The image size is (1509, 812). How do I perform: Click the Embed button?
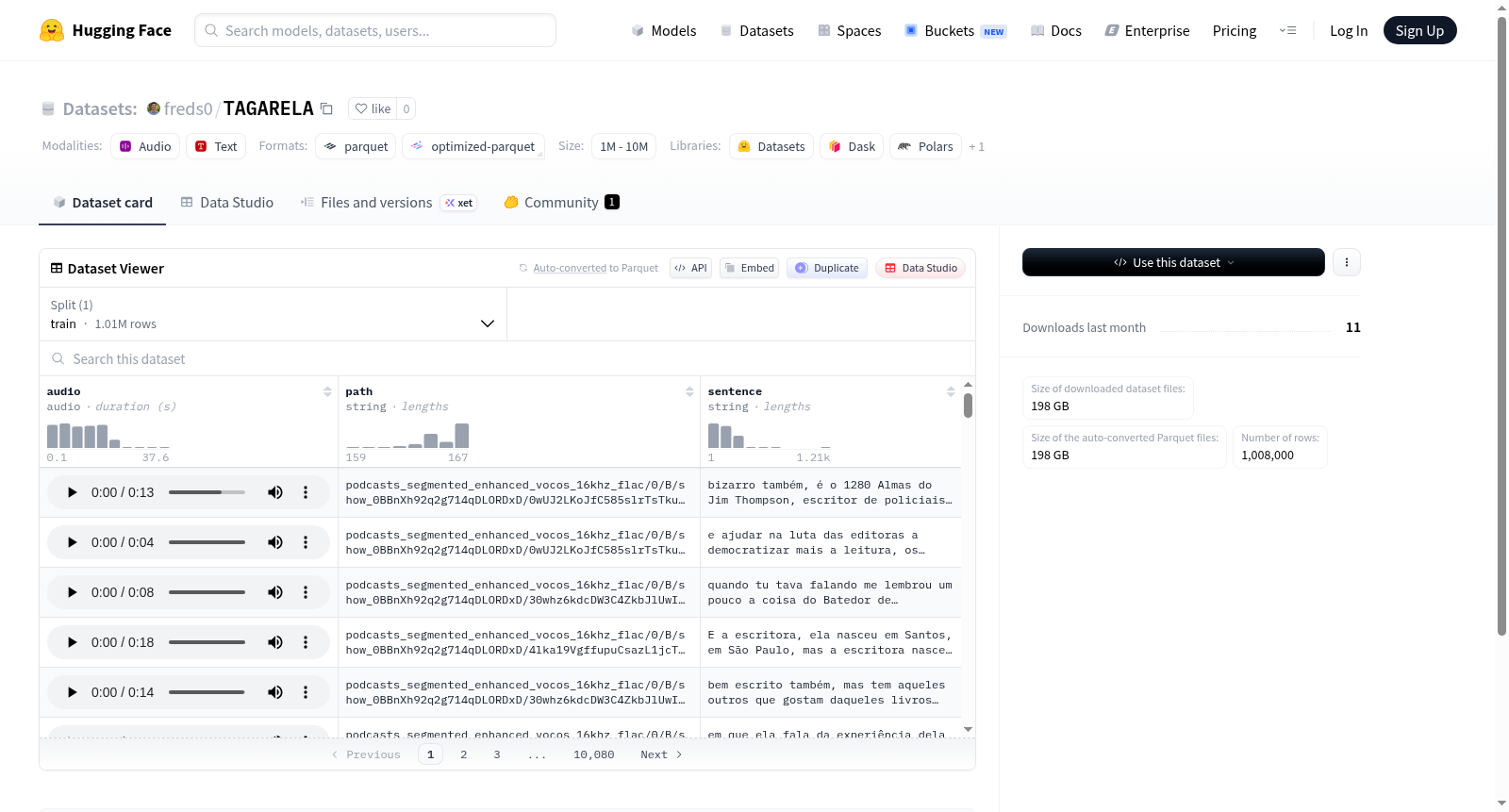pyautogui.click(x=750, y=268)
